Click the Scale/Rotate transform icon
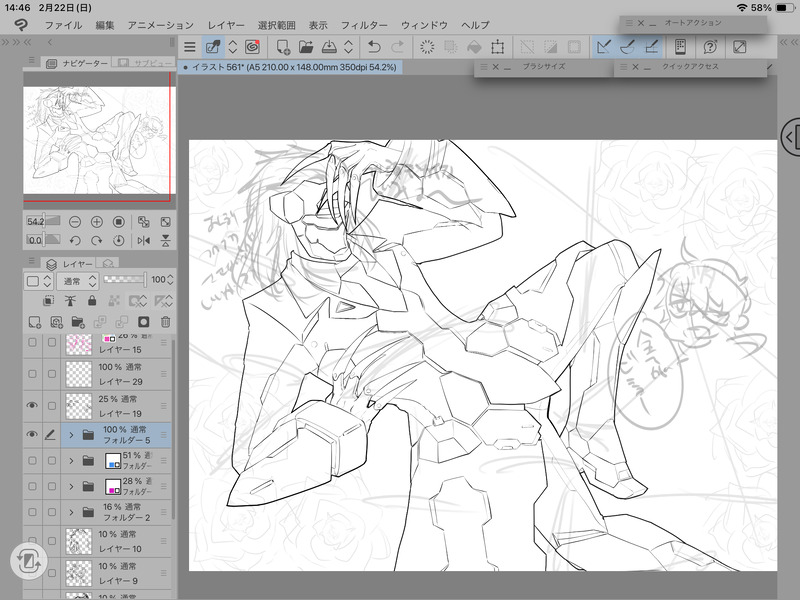This screenshot has width=800, height=600. [x=497, y=46]
